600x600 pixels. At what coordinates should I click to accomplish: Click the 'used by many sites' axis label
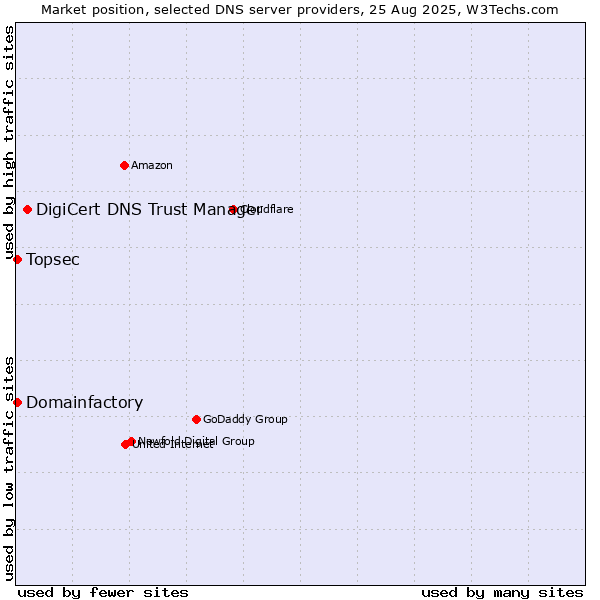coord(502,593)
